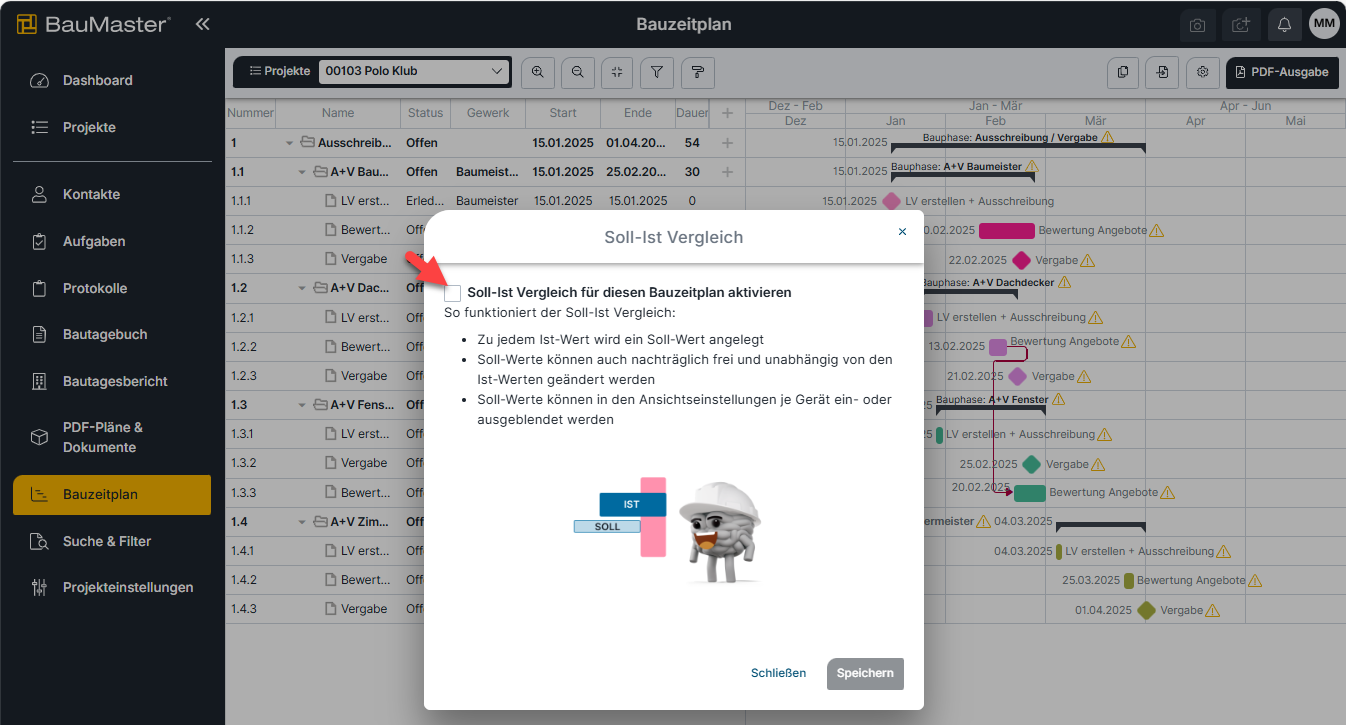Select the paint roller format tool
The image size is (1346, 725).
coord(697,71)
